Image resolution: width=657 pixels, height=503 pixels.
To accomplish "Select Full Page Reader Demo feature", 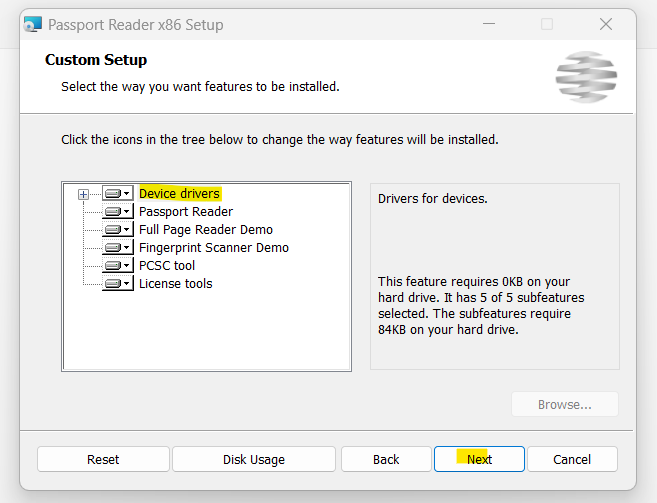I will 206,230.
